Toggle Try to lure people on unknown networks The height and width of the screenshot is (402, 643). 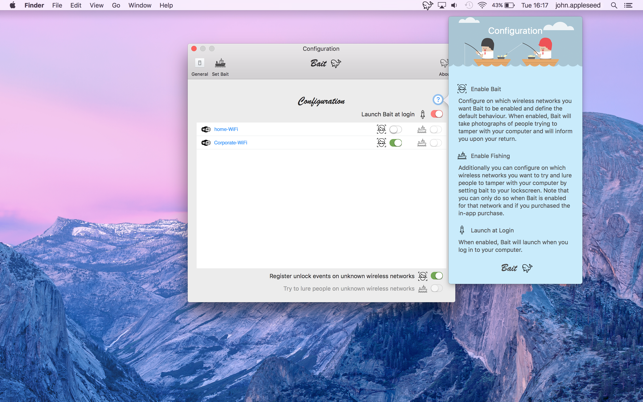(x=436, y=288)
